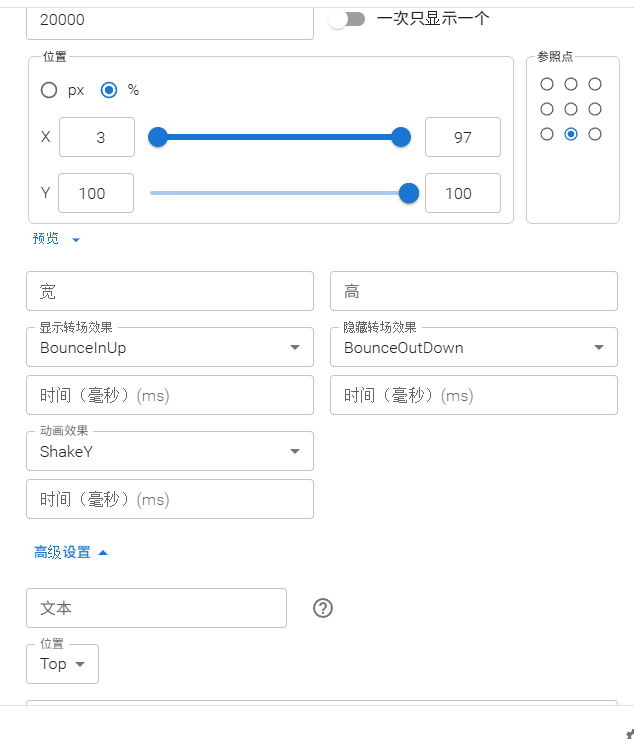Click the 宽 width input field
This screenshot has width=634, height=739.
[170, 291]
